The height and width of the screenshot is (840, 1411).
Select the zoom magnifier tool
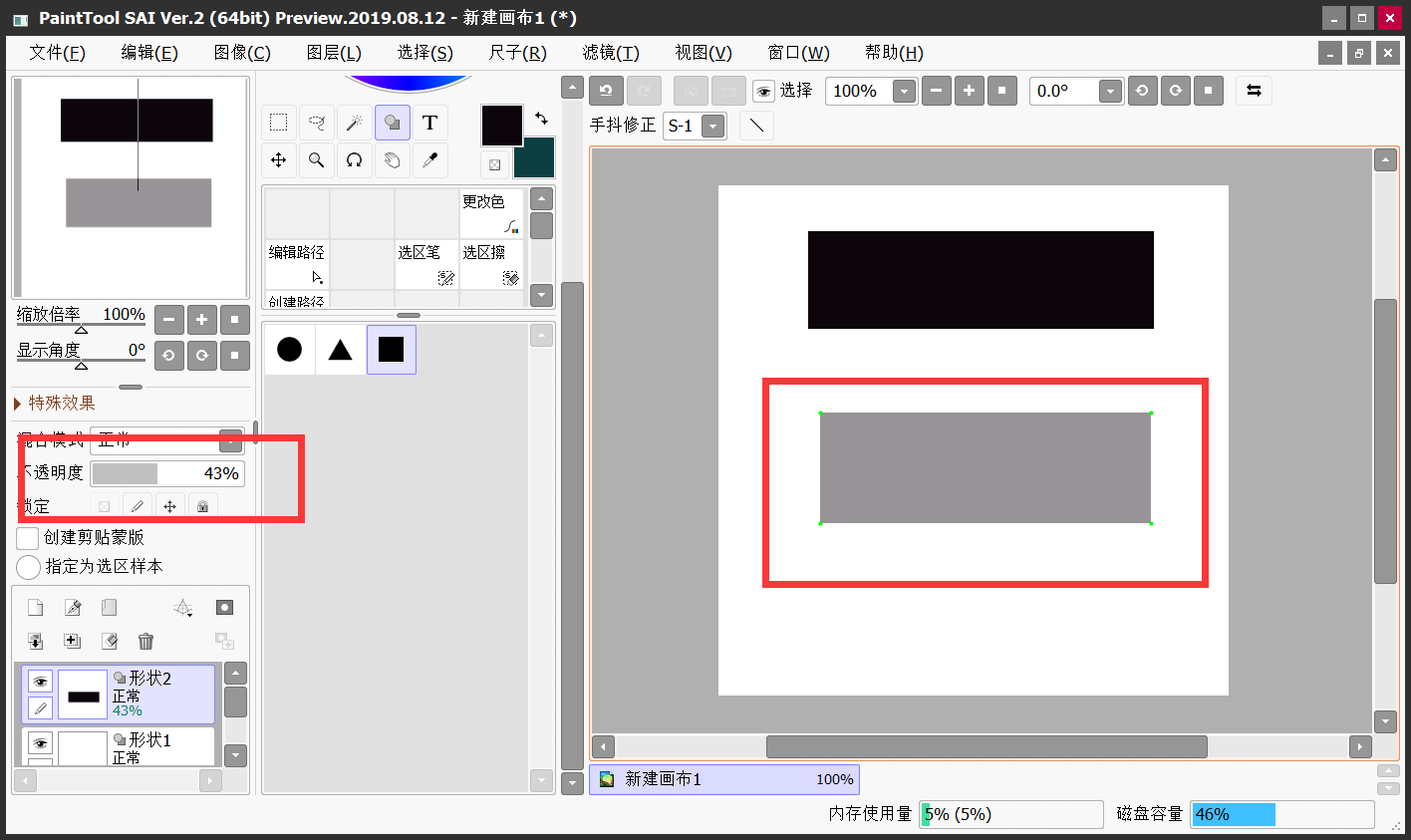(317, 160)
